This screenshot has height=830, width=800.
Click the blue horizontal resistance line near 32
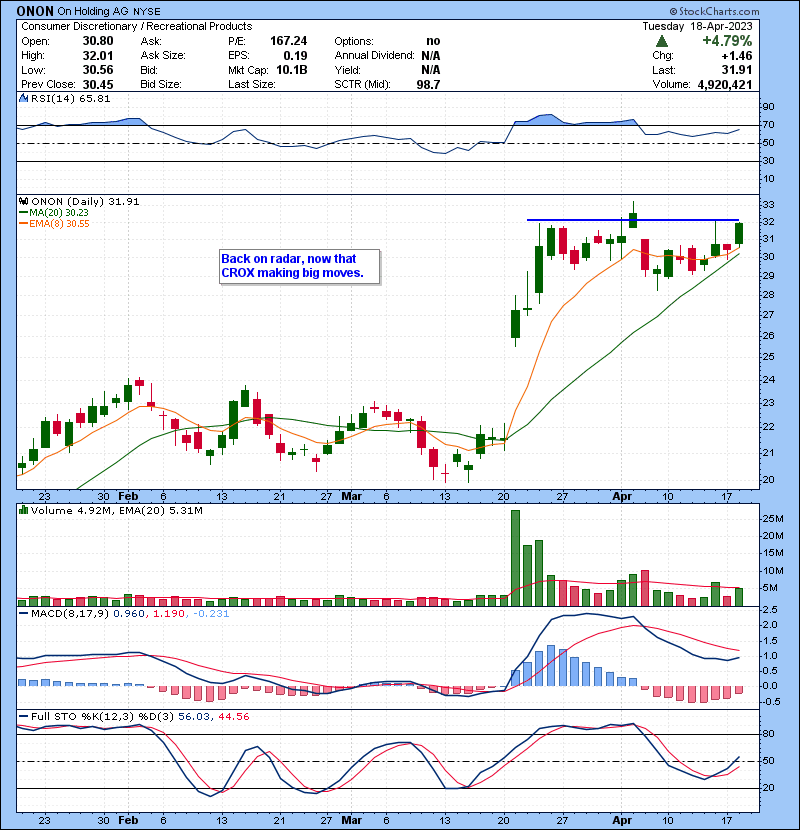point(633,220)
